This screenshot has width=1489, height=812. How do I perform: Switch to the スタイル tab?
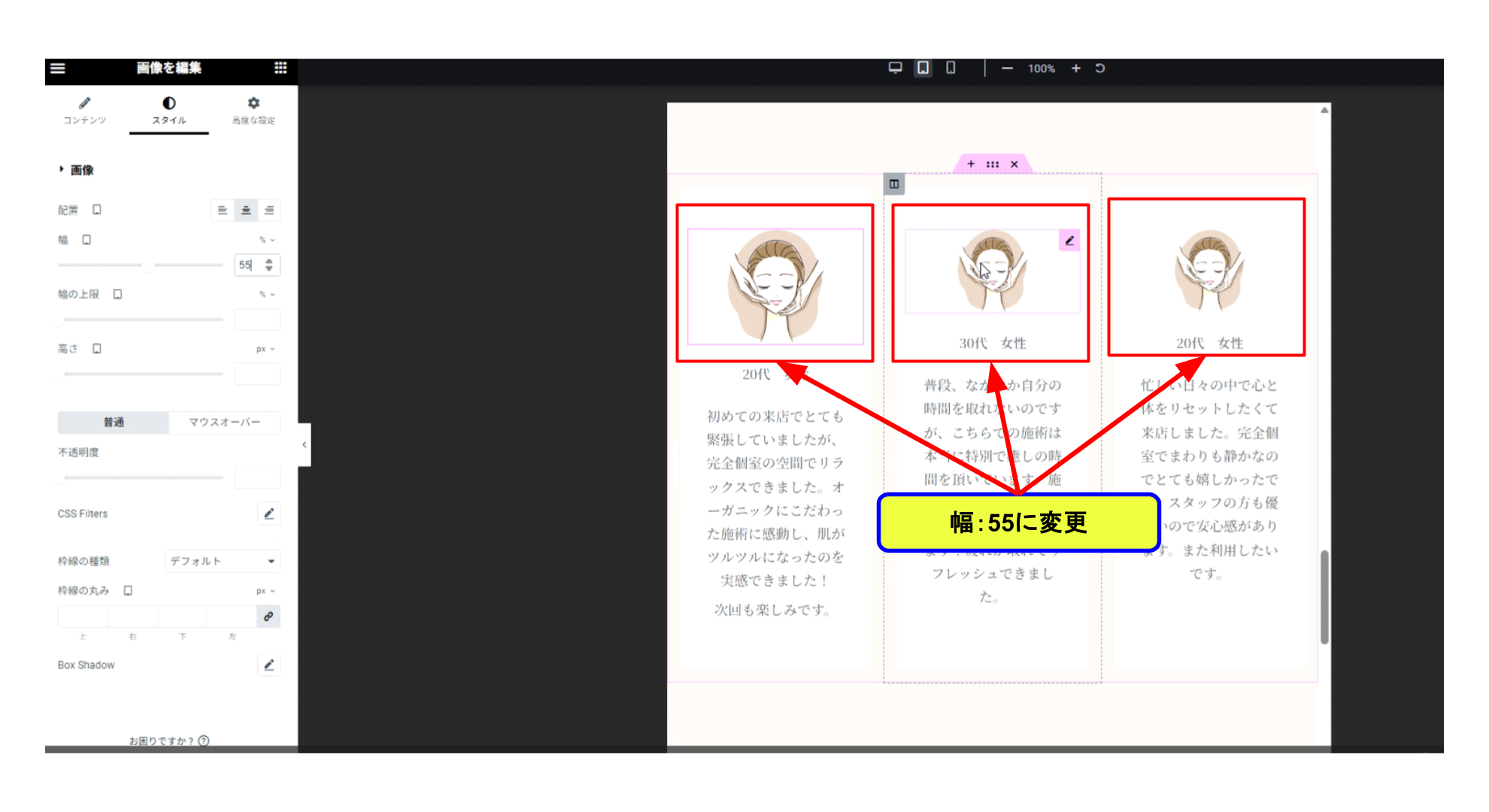[169, 111]
